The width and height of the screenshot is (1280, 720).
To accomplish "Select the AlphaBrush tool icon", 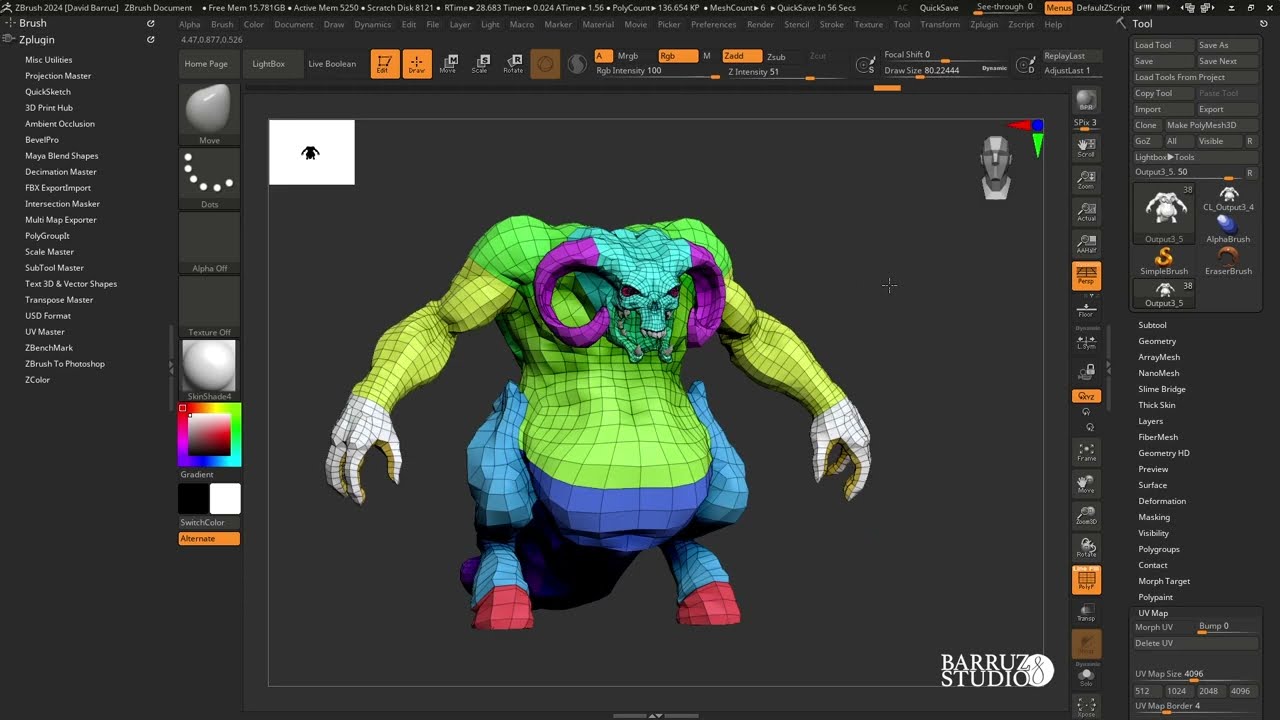I will pos(1228,230).
